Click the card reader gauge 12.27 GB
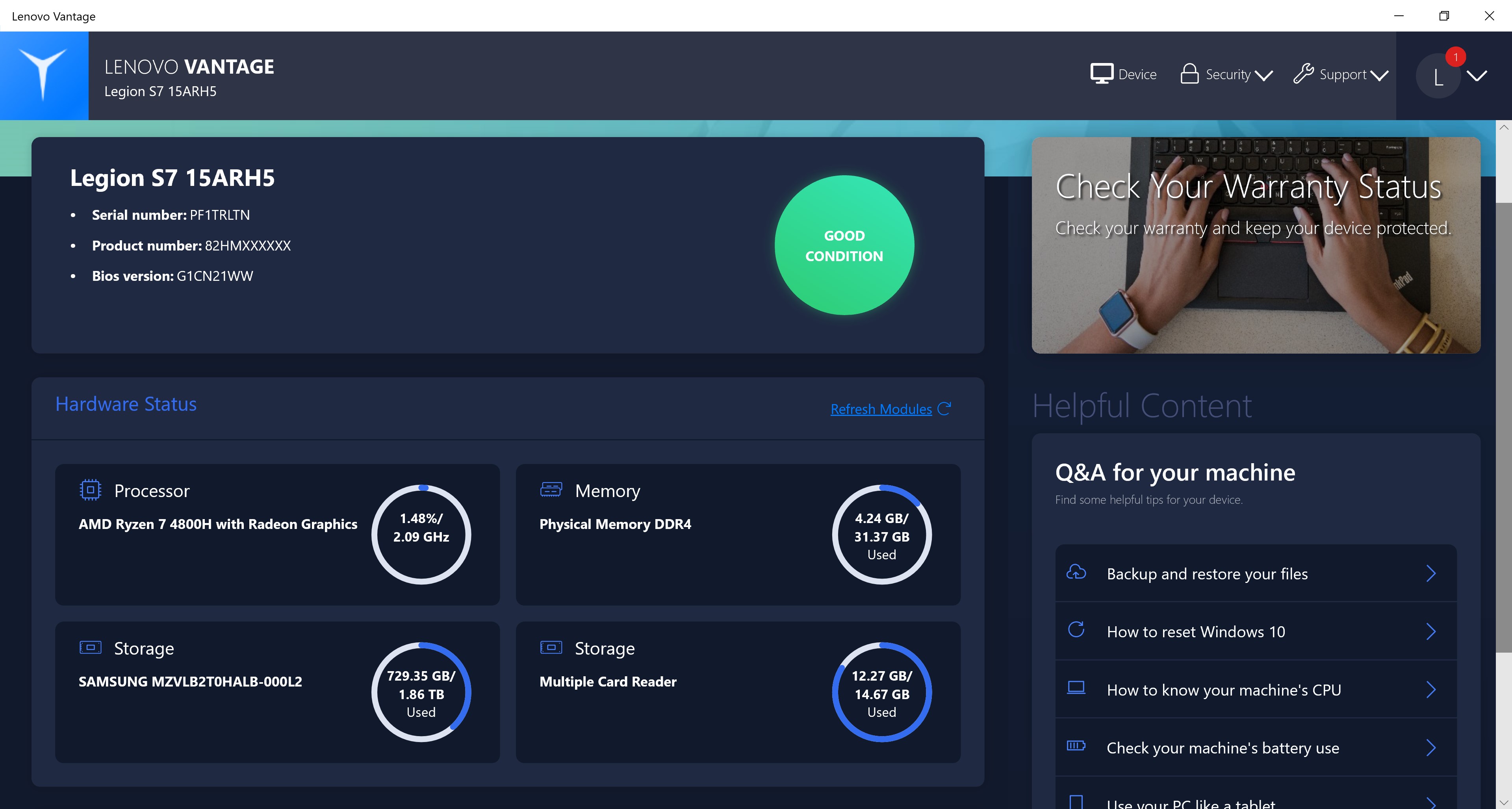The width and height of the screenshot is (1512, 809). tap(881, 692)
